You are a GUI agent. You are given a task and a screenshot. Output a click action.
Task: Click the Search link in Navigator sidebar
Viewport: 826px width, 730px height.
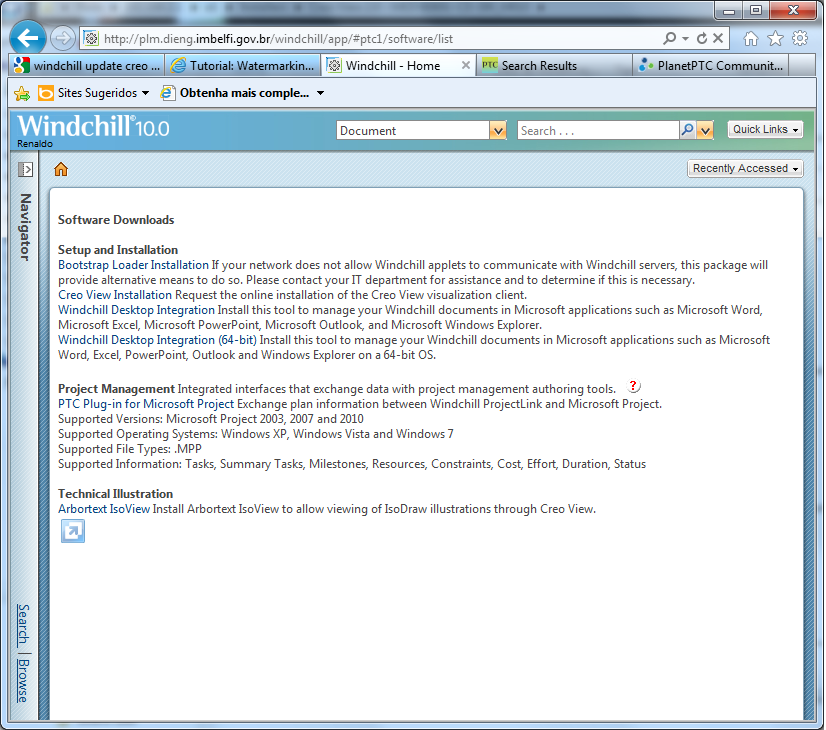(23, 625)
